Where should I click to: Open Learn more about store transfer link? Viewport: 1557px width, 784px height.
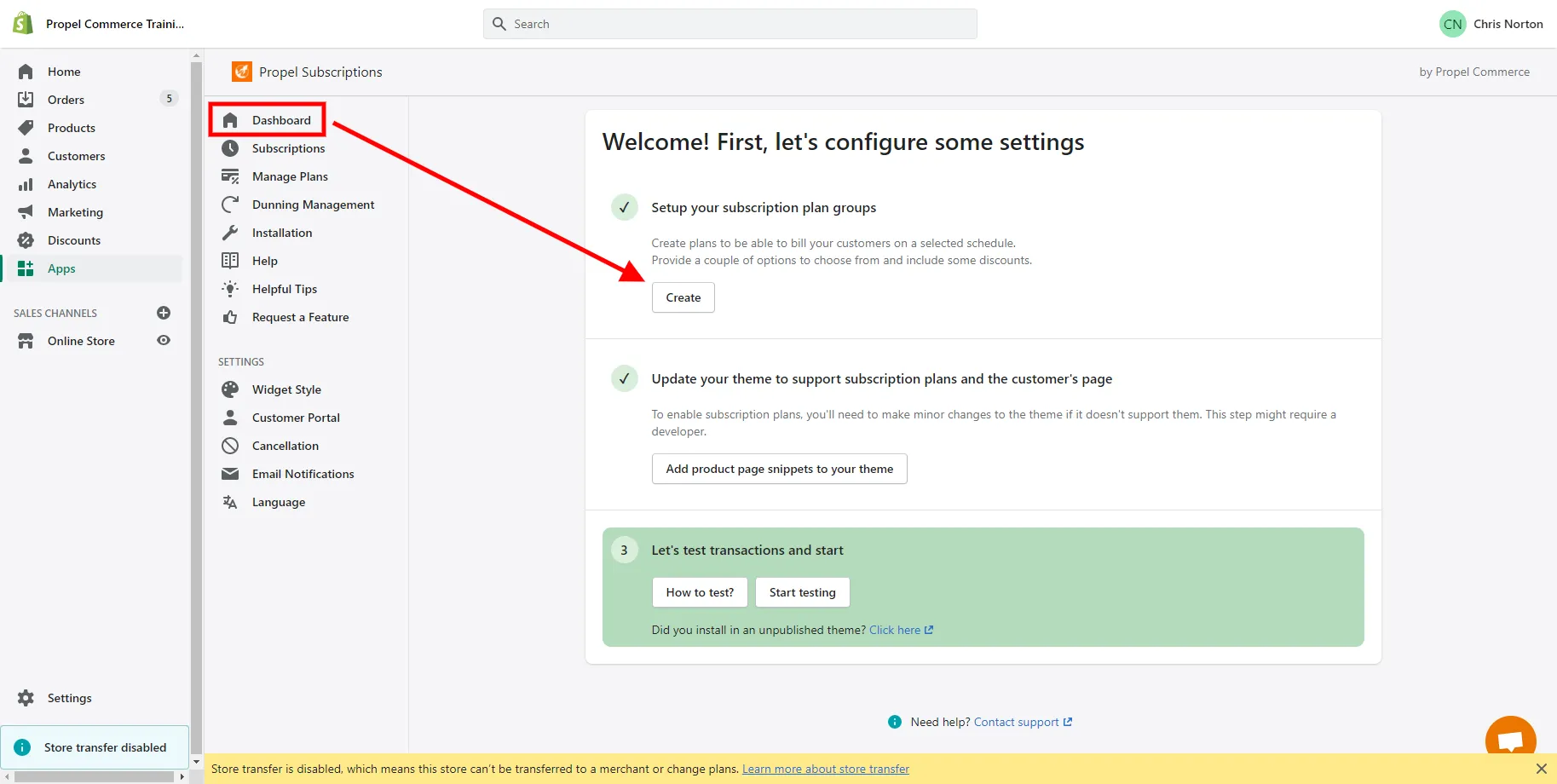[825, 769]
